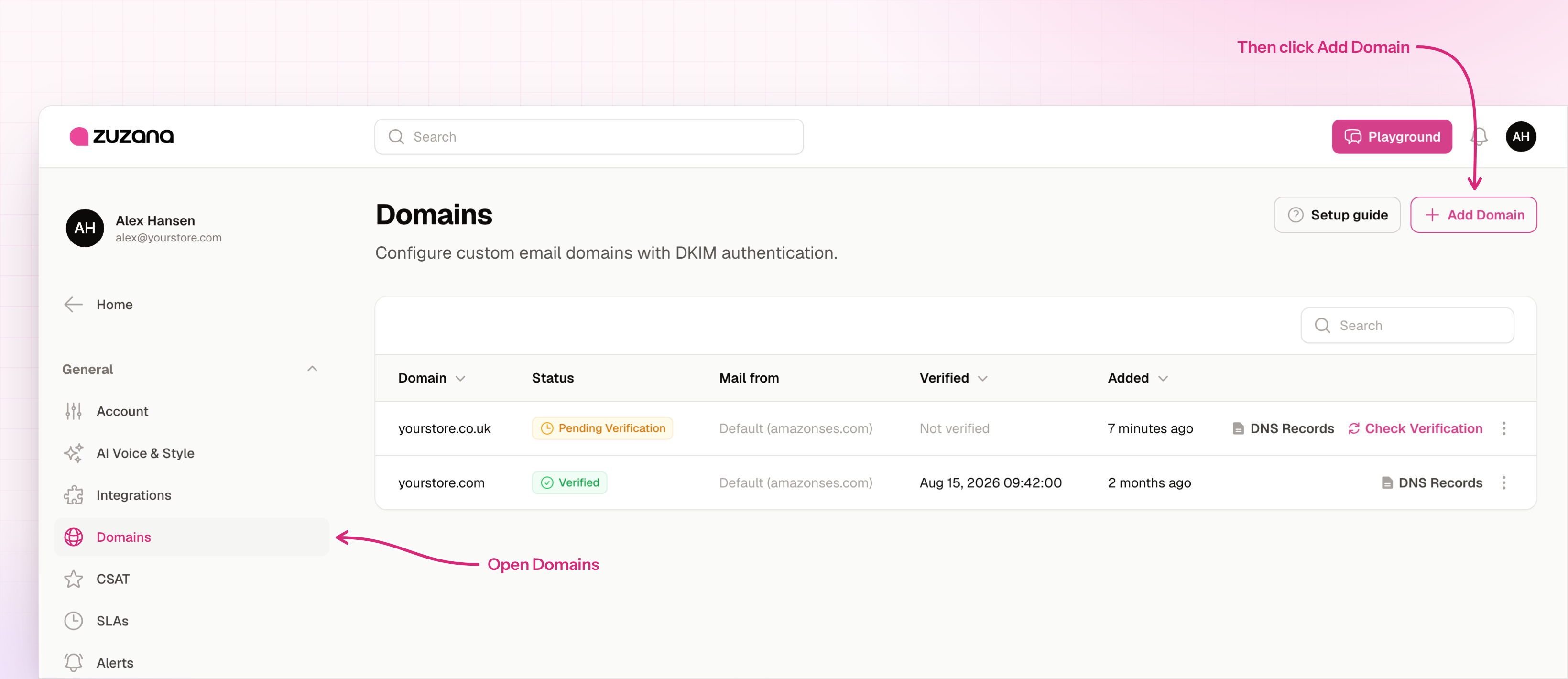Screen dimensions: 1568x679
Task: Select yourstore.co.uk domain name
Action: 445,429
